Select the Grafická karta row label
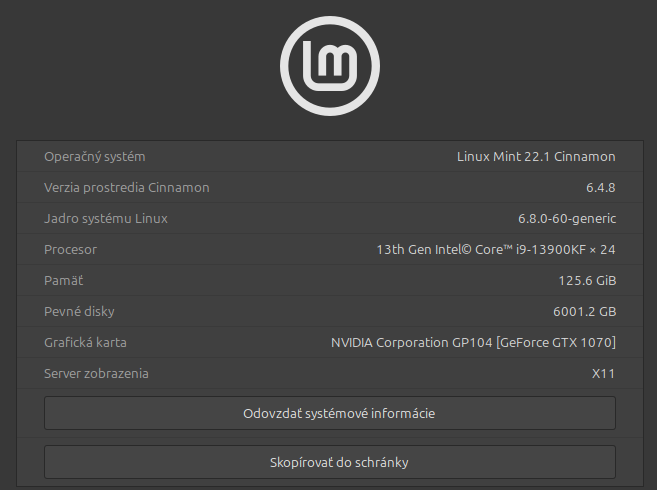Viewport: 657px width, 490px height. click(85, 342)
